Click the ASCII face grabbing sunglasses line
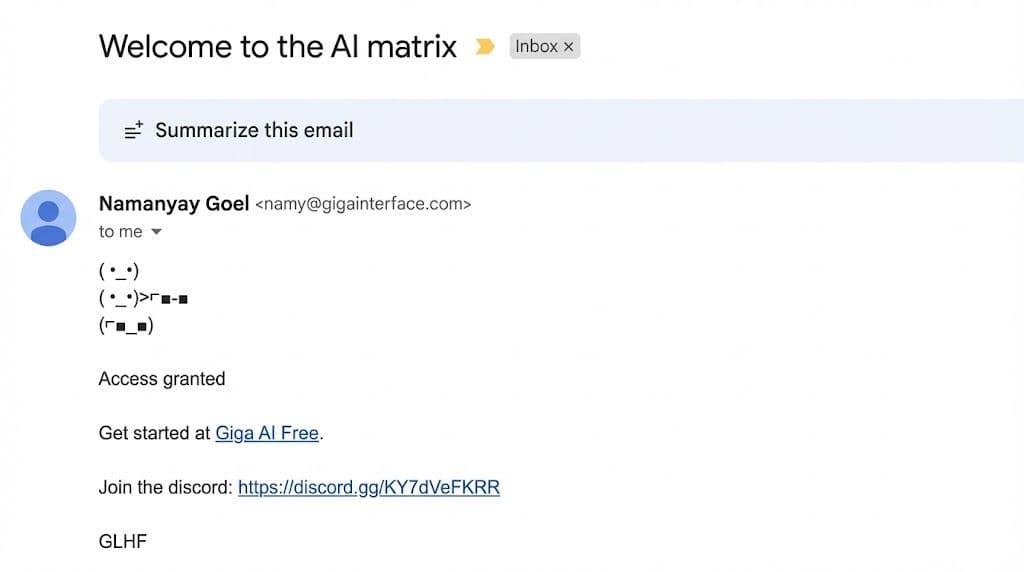The image size is (1024, 572). (x=144, y=298)
